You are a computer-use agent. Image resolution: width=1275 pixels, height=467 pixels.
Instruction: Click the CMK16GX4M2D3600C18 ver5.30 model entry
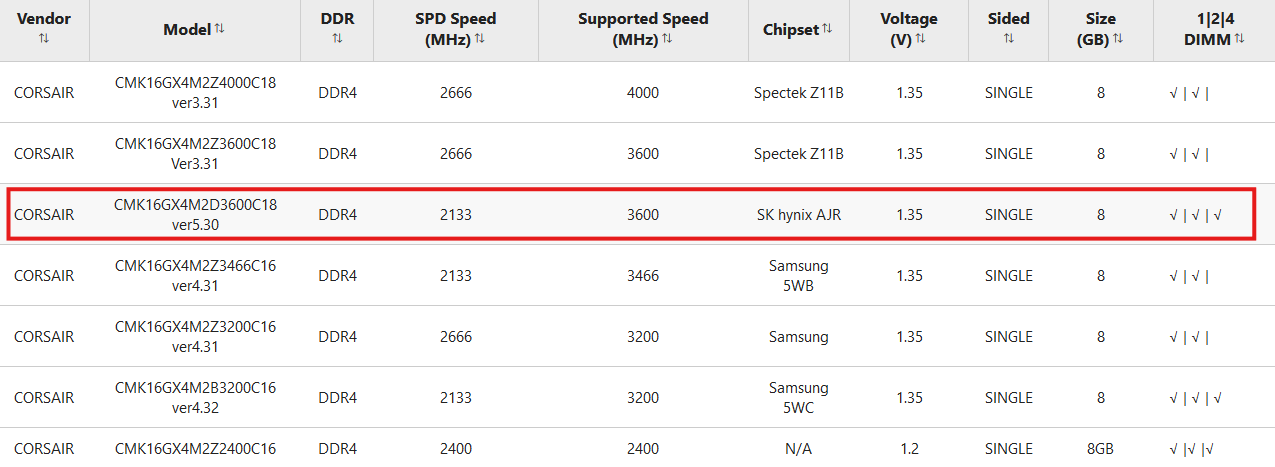(x=195, y=215)
